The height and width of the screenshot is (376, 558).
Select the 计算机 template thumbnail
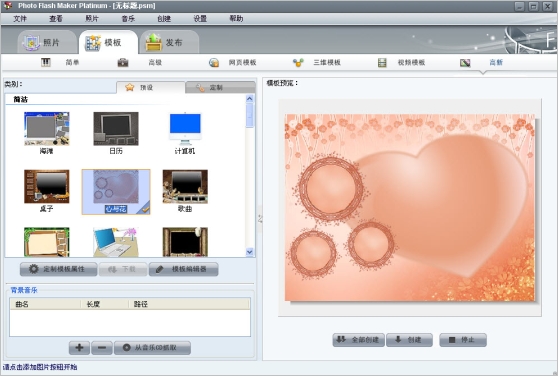[x=185, y=129]
